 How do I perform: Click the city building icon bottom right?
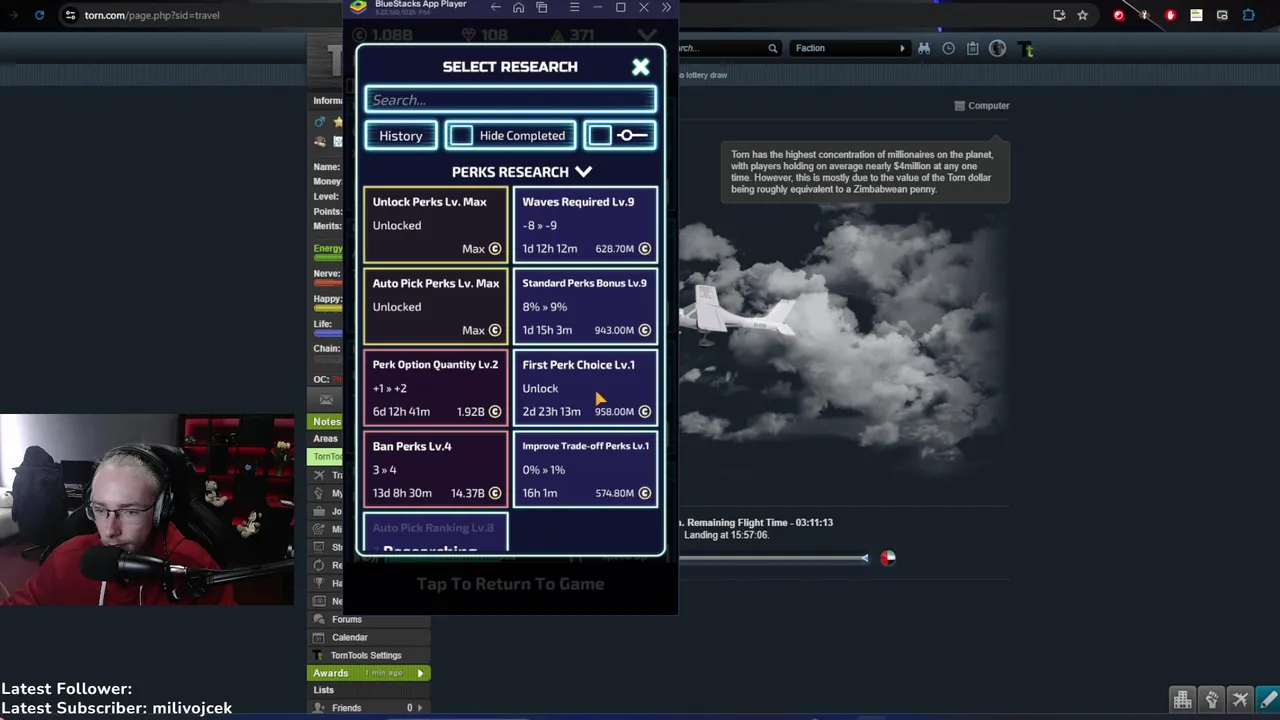tap(1183, 699)
